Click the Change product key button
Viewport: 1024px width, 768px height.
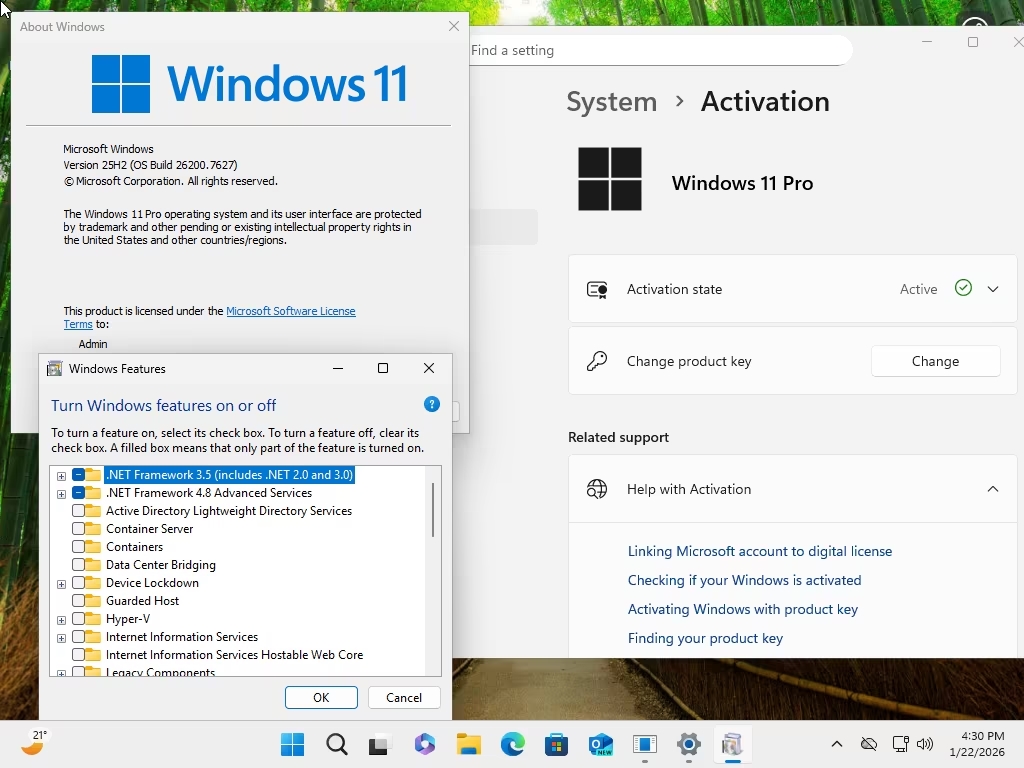point(935,361)
